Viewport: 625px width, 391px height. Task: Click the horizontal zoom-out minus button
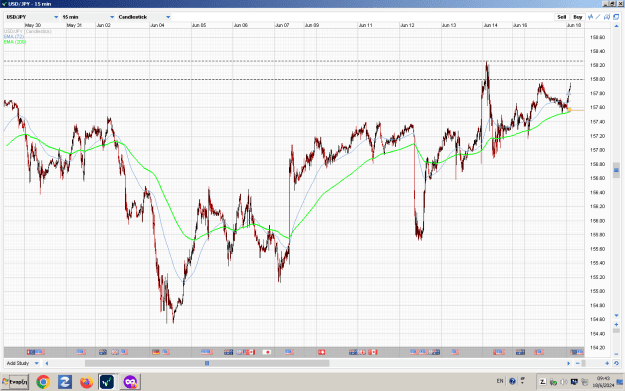(x=578, y=363)
